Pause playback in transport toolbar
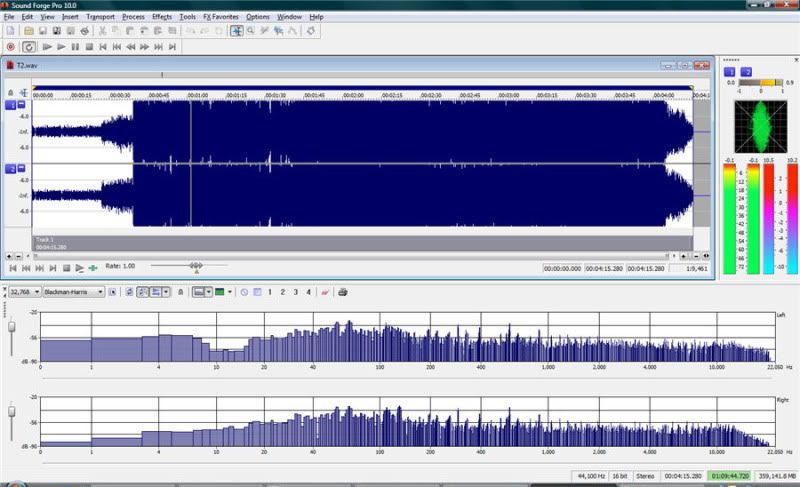800x487 pixels. pos(76,47)
